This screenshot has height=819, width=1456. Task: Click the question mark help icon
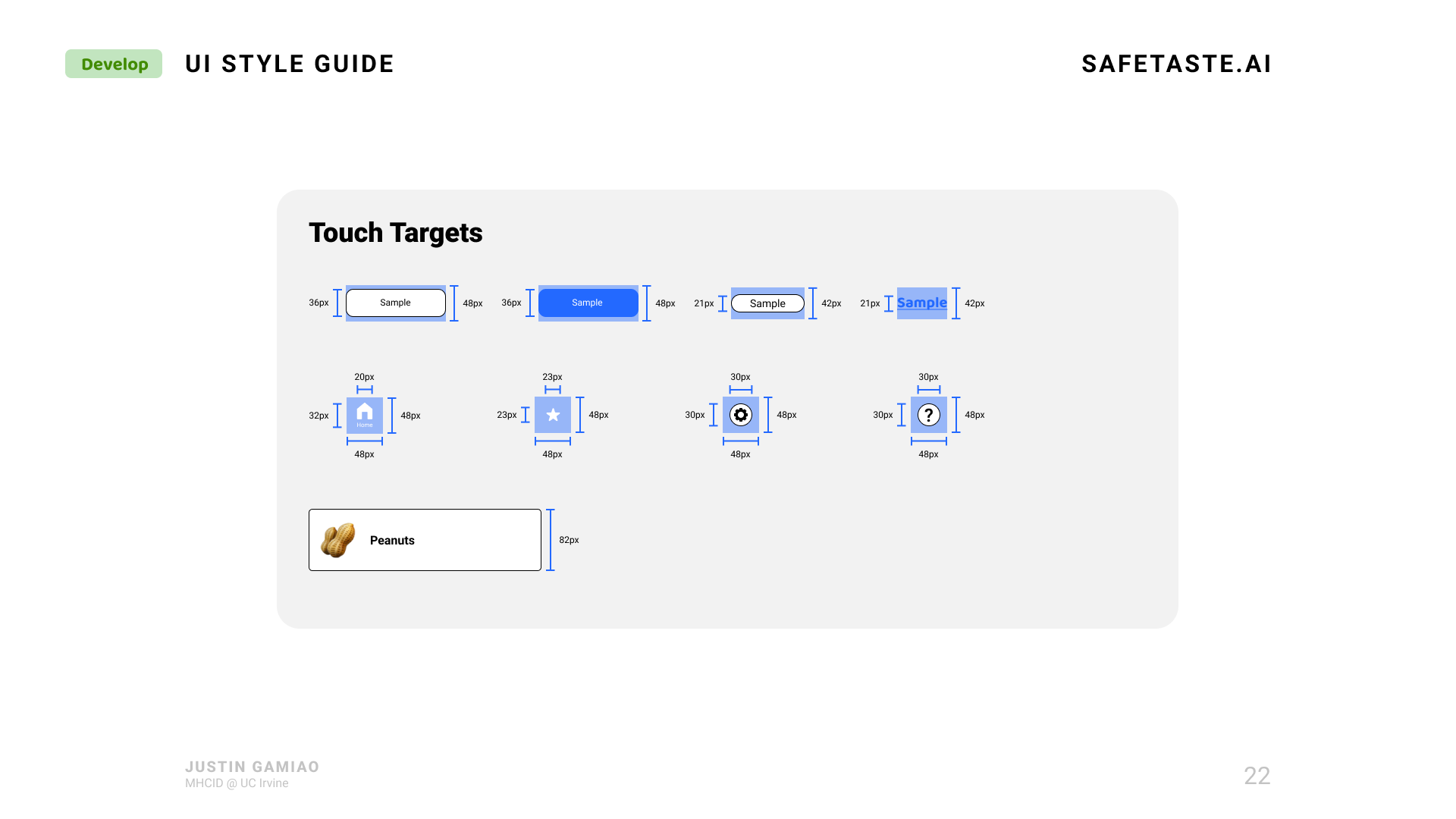929,415
